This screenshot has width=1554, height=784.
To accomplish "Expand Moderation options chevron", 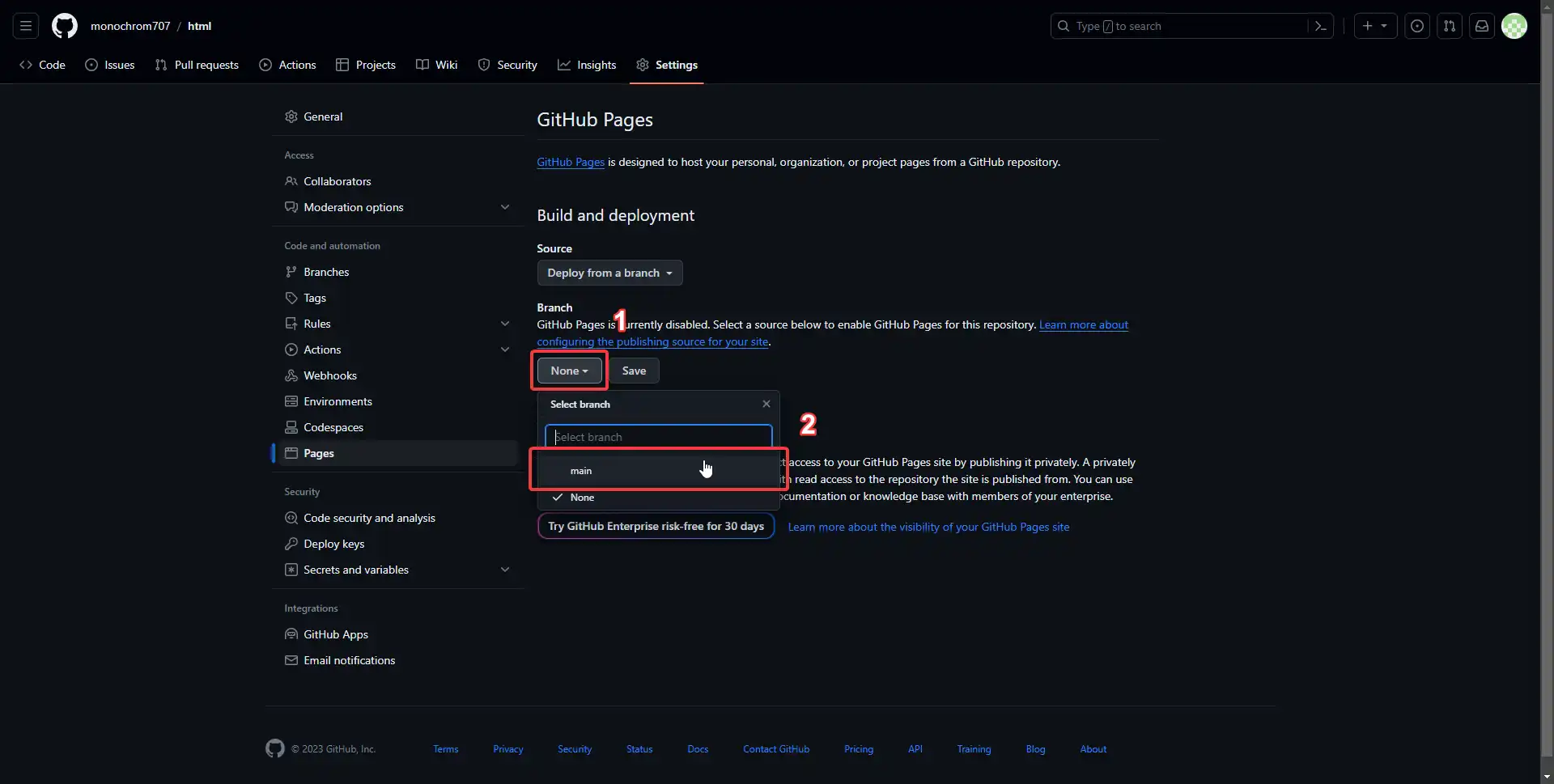I will coord(505,207).
